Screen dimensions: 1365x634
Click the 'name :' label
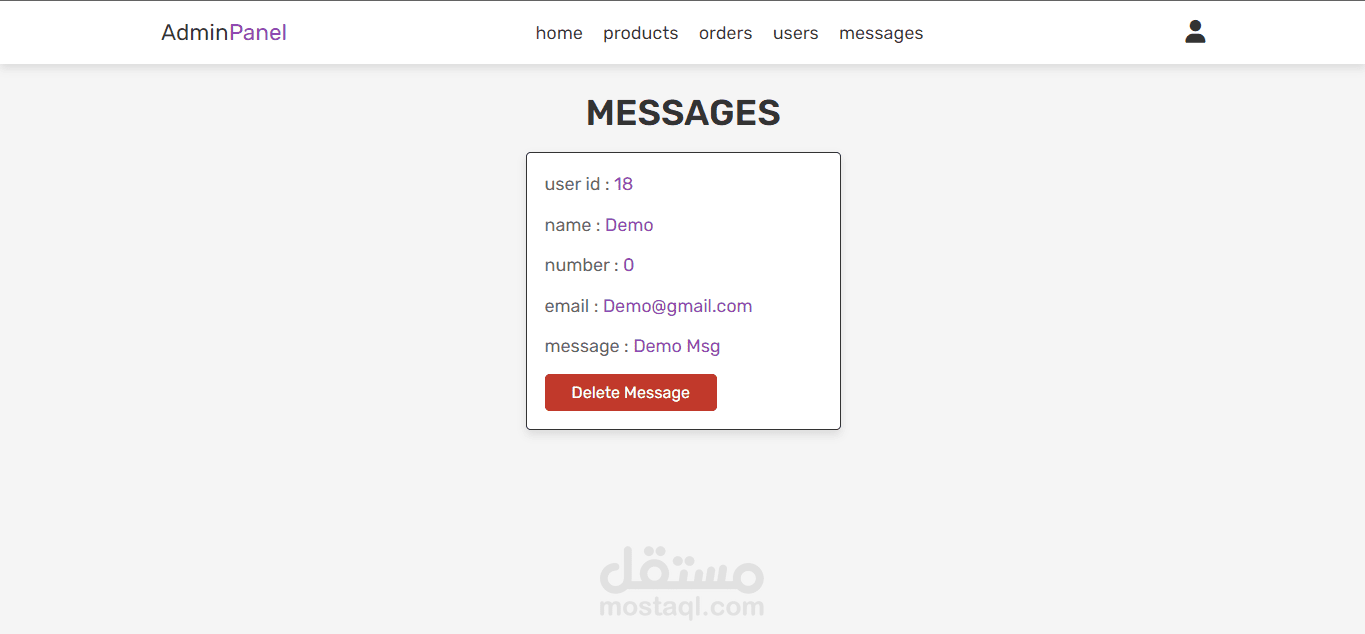[x=573, y=225]
